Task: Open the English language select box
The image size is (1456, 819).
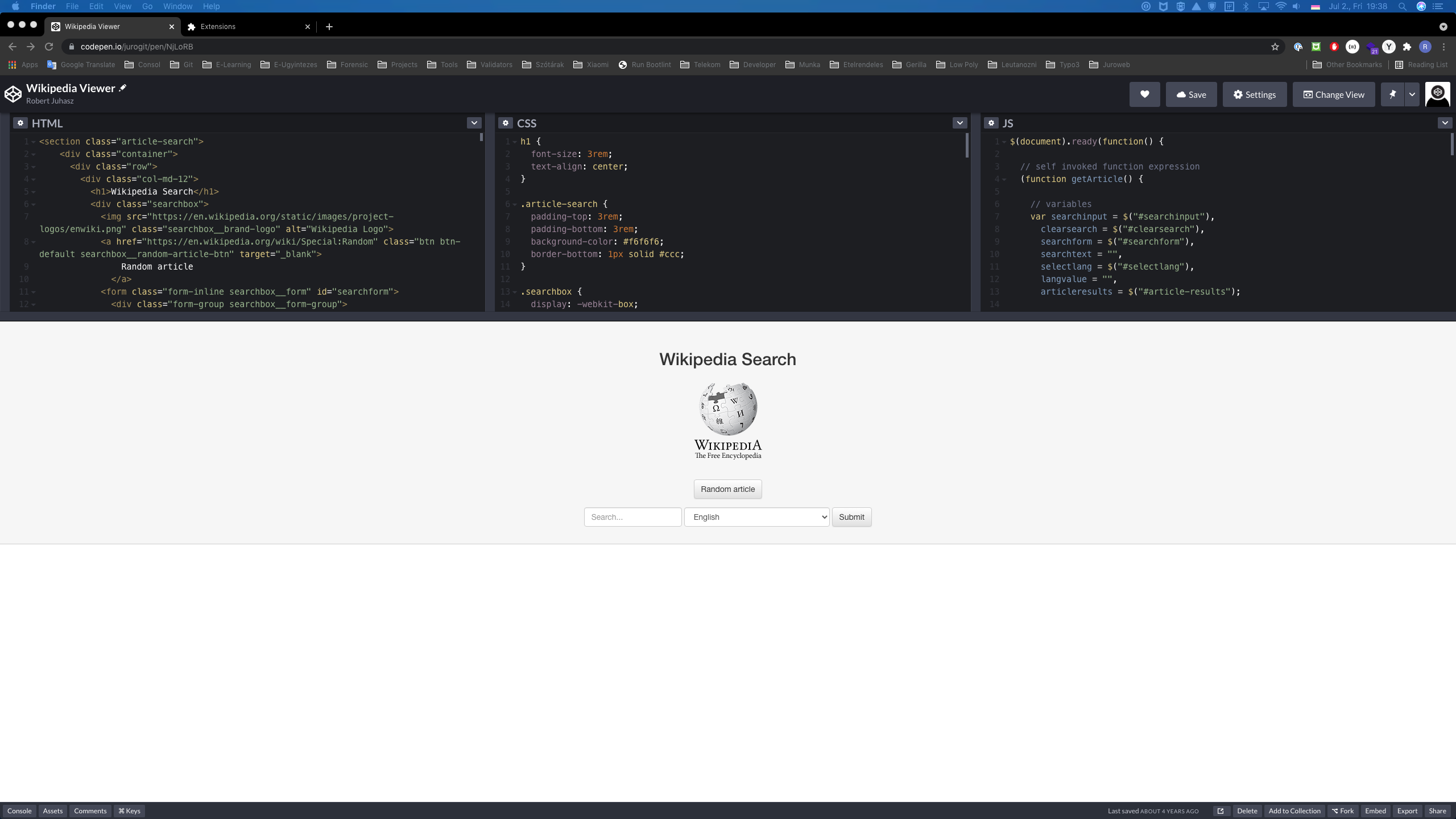Action: click(x=756, y=517)
